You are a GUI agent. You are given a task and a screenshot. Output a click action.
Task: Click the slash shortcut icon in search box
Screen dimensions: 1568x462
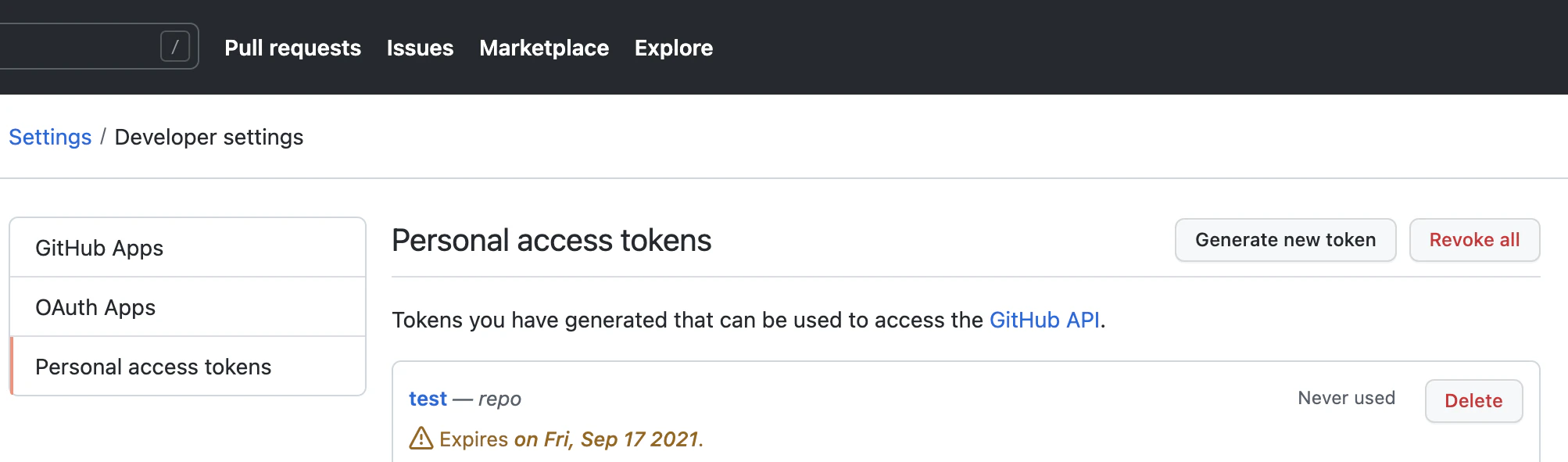[x=175, y=47]
